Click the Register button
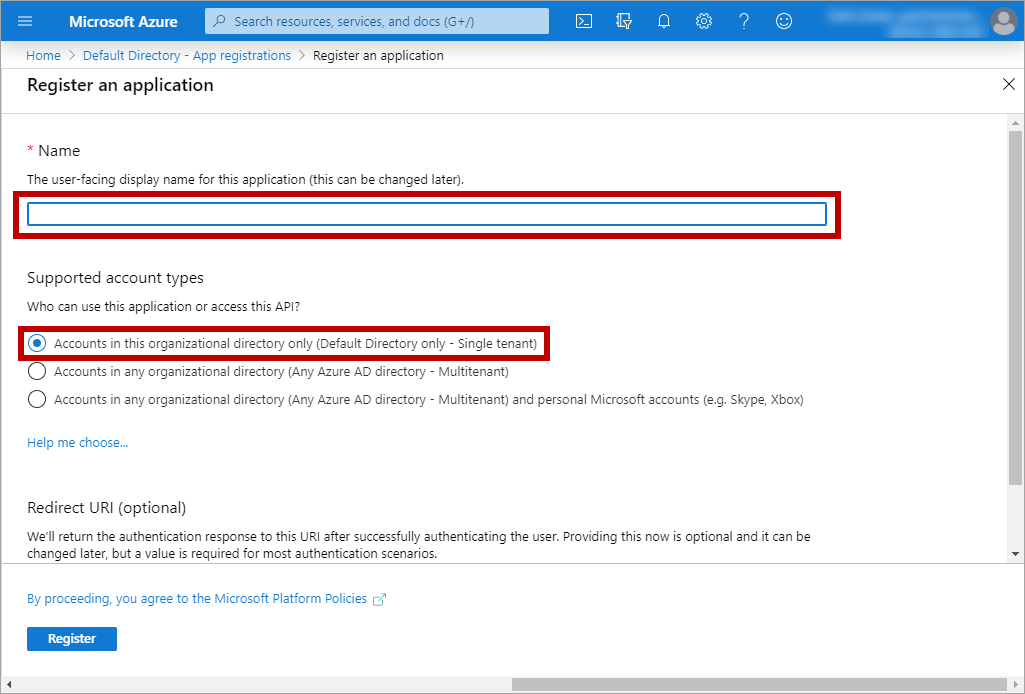This screenshot has height=694, width=1025. coord(72,638)
